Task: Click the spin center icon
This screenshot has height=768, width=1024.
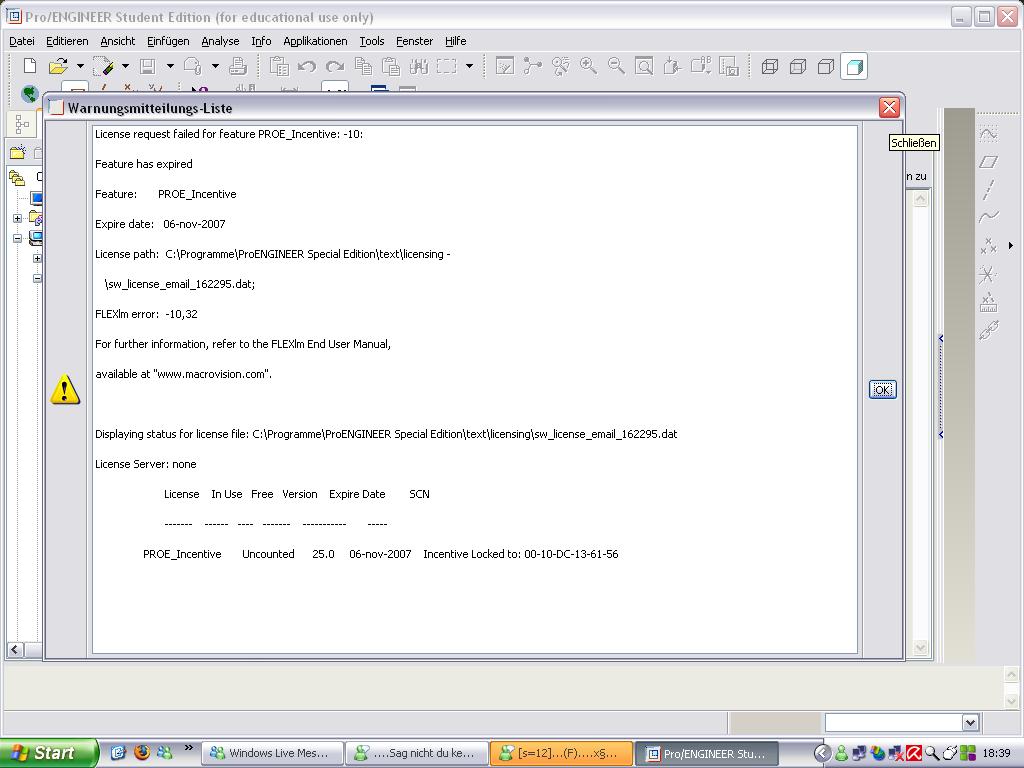Action: (x=533, y=66)
